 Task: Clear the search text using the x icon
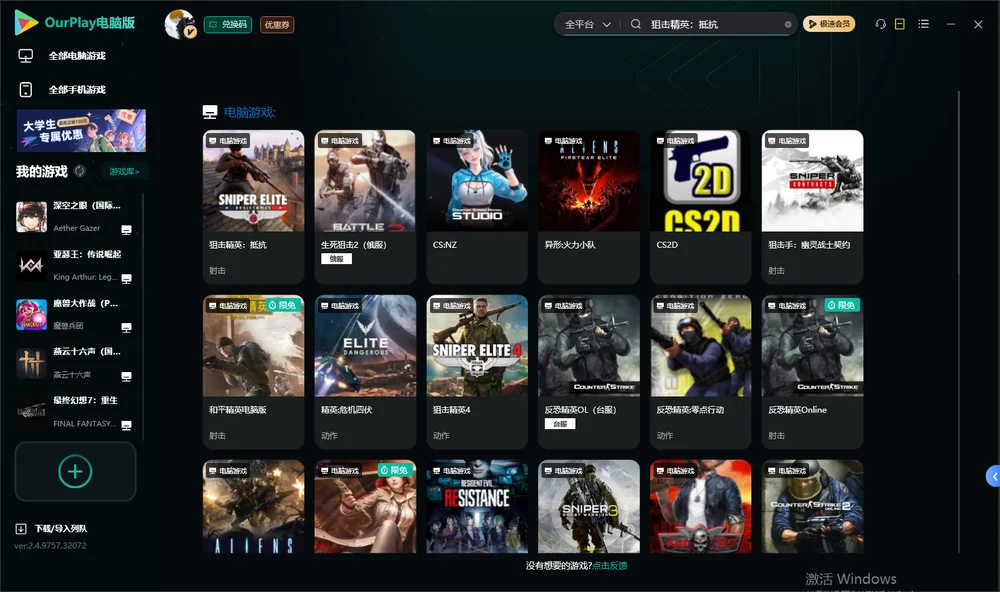coord(788,24)
